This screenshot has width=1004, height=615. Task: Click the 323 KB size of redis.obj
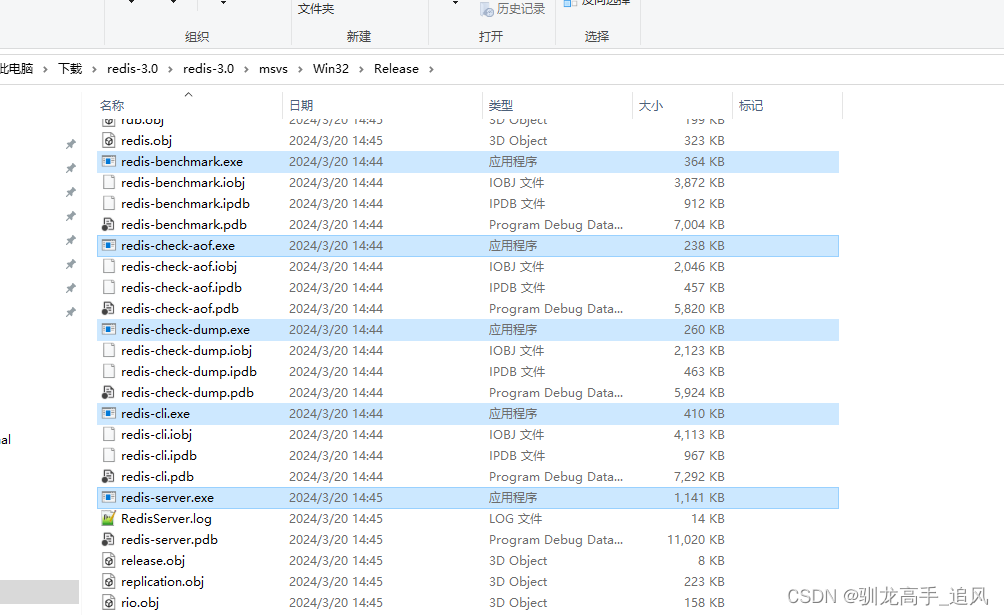pos(704,140)
